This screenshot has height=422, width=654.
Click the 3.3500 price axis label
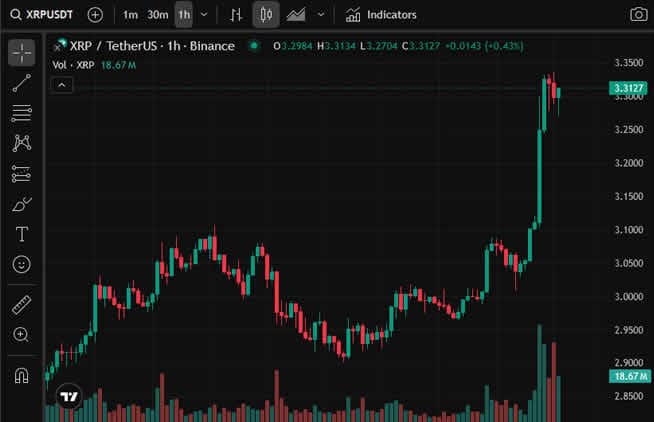[x=629, y=63]
